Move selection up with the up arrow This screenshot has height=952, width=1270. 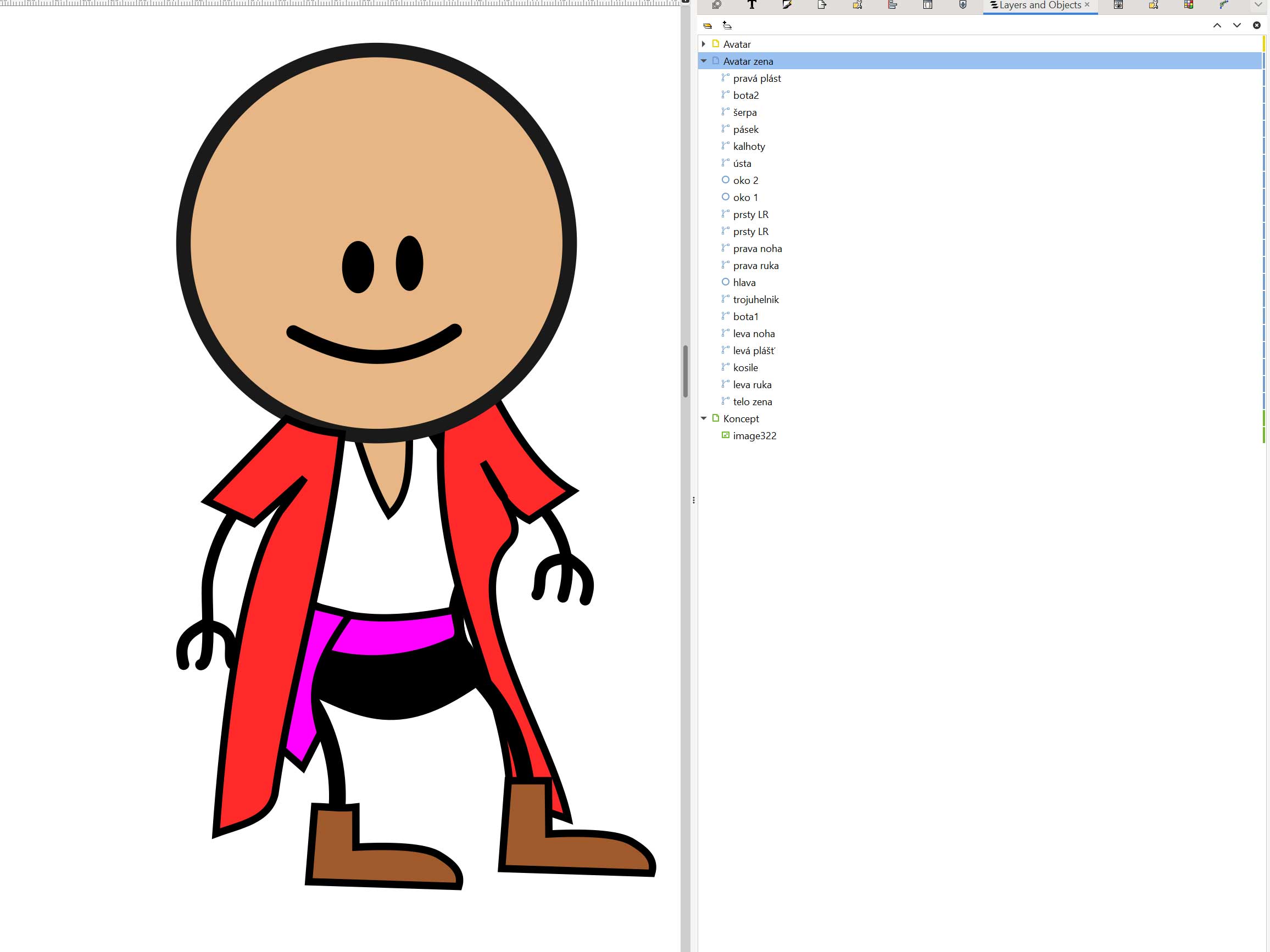pyautogui.click(x=1217, y=25)
